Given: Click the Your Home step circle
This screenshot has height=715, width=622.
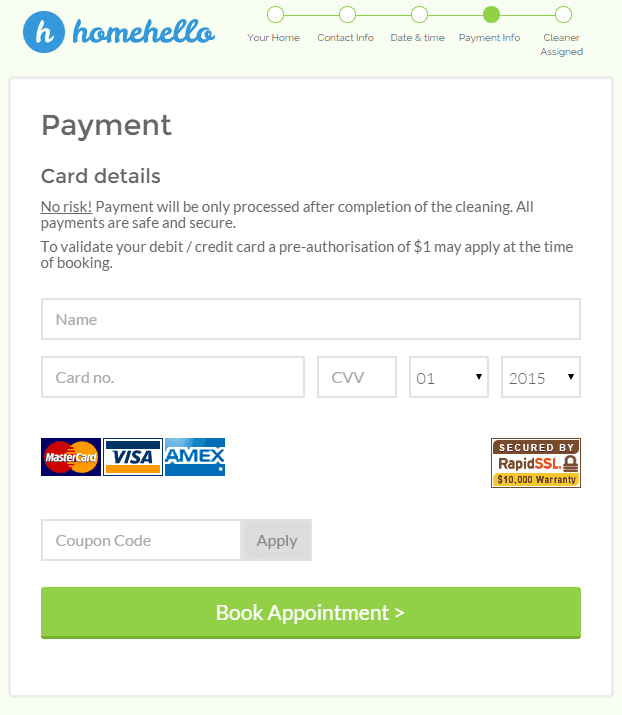Looking at the screenshot, I should pyautogui.click(x=276, y=14).
